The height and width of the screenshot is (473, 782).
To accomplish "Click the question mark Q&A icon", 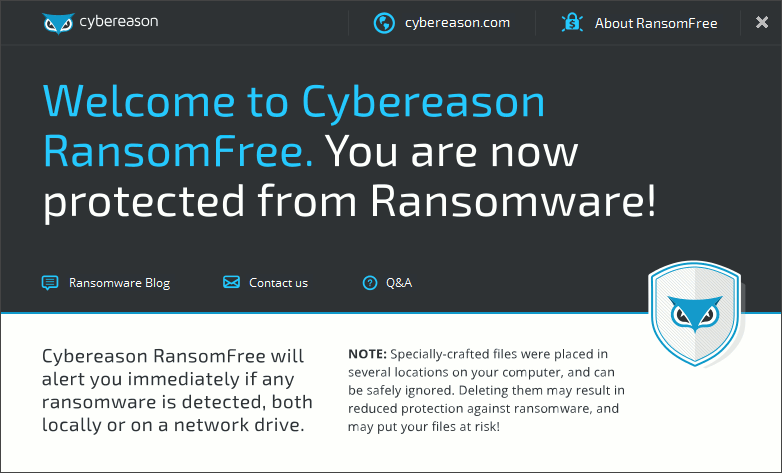I will [x=370, y=283].
